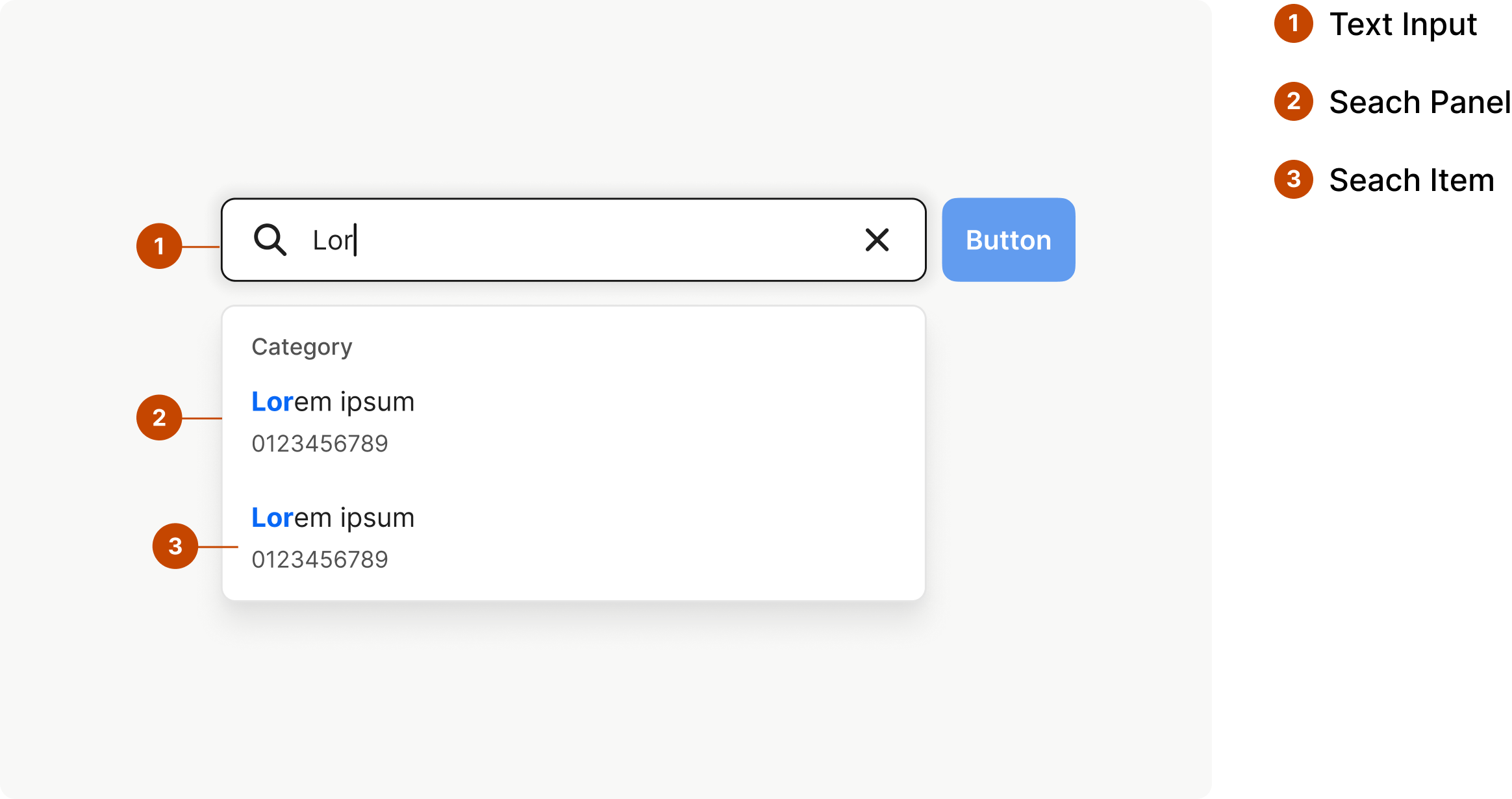Click the magnifying glass search icon
The image size is (1512, 799).
coord(270,240)
